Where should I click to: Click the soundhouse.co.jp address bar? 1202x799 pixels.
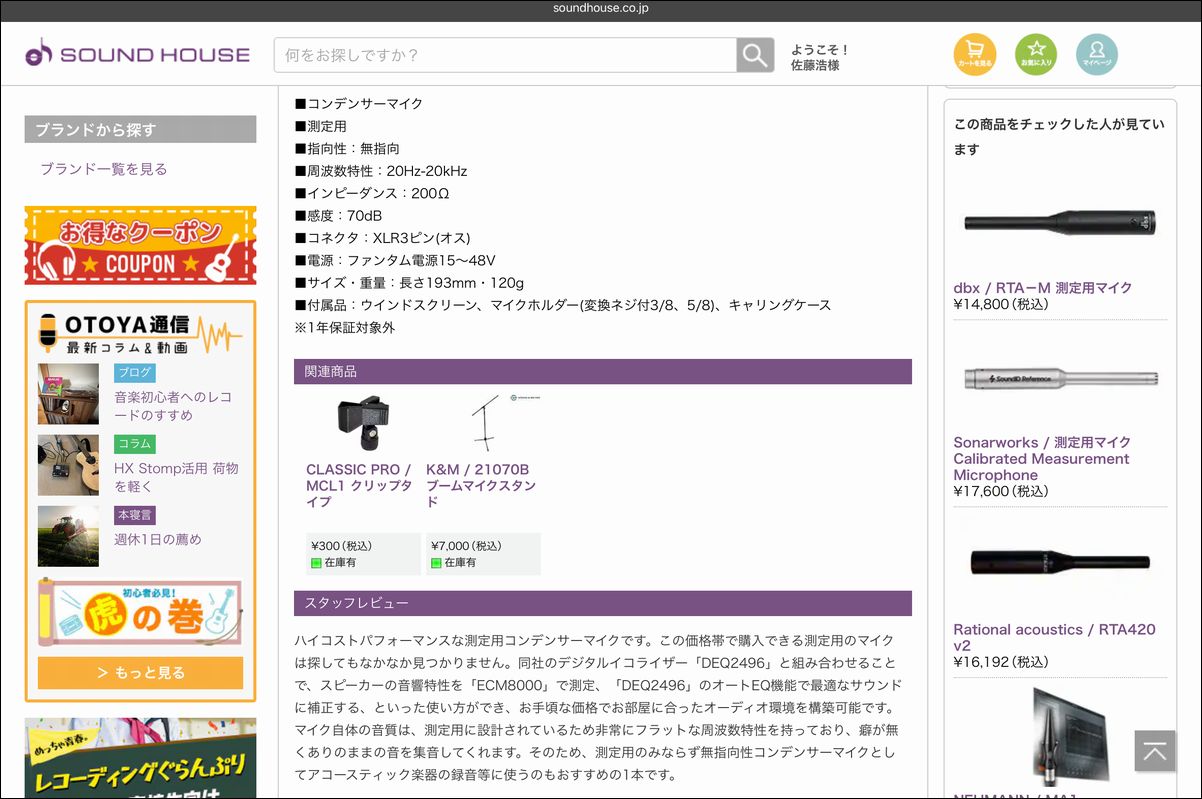tap(601, 9)
